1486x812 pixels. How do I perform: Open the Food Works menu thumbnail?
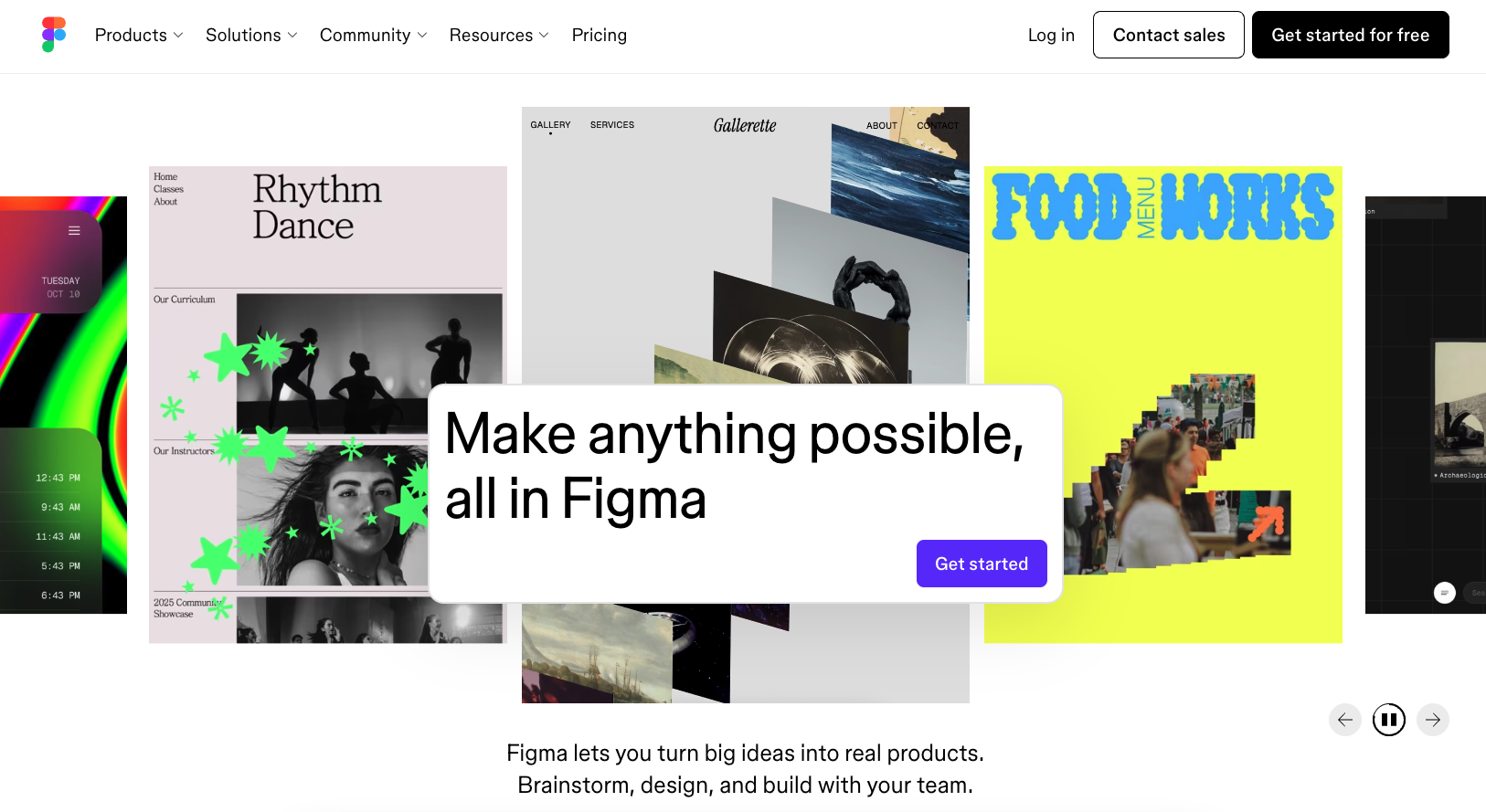pyautogui.click(x=1163, y=405)
